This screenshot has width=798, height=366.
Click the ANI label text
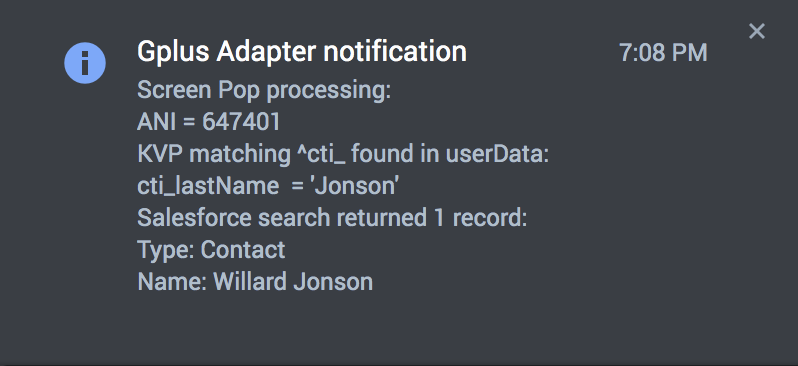pos(157,122)
